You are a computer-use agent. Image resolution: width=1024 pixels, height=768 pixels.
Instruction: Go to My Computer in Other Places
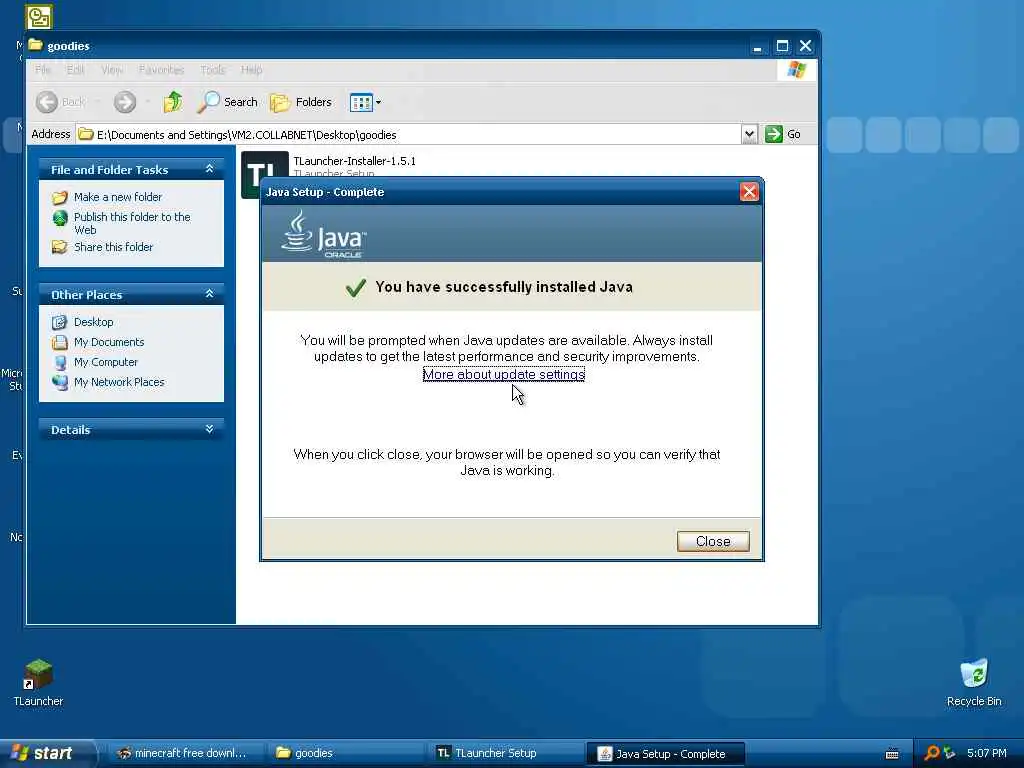point(106,362)
